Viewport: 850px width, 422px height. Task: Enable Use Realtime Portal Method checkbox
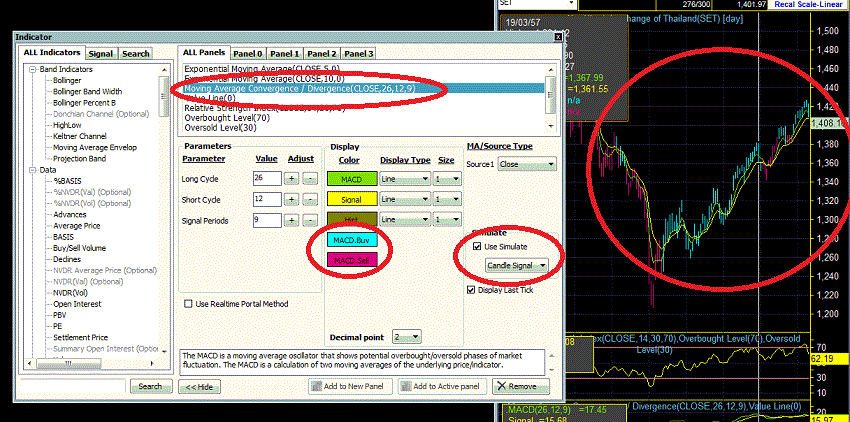coord(188,304)
